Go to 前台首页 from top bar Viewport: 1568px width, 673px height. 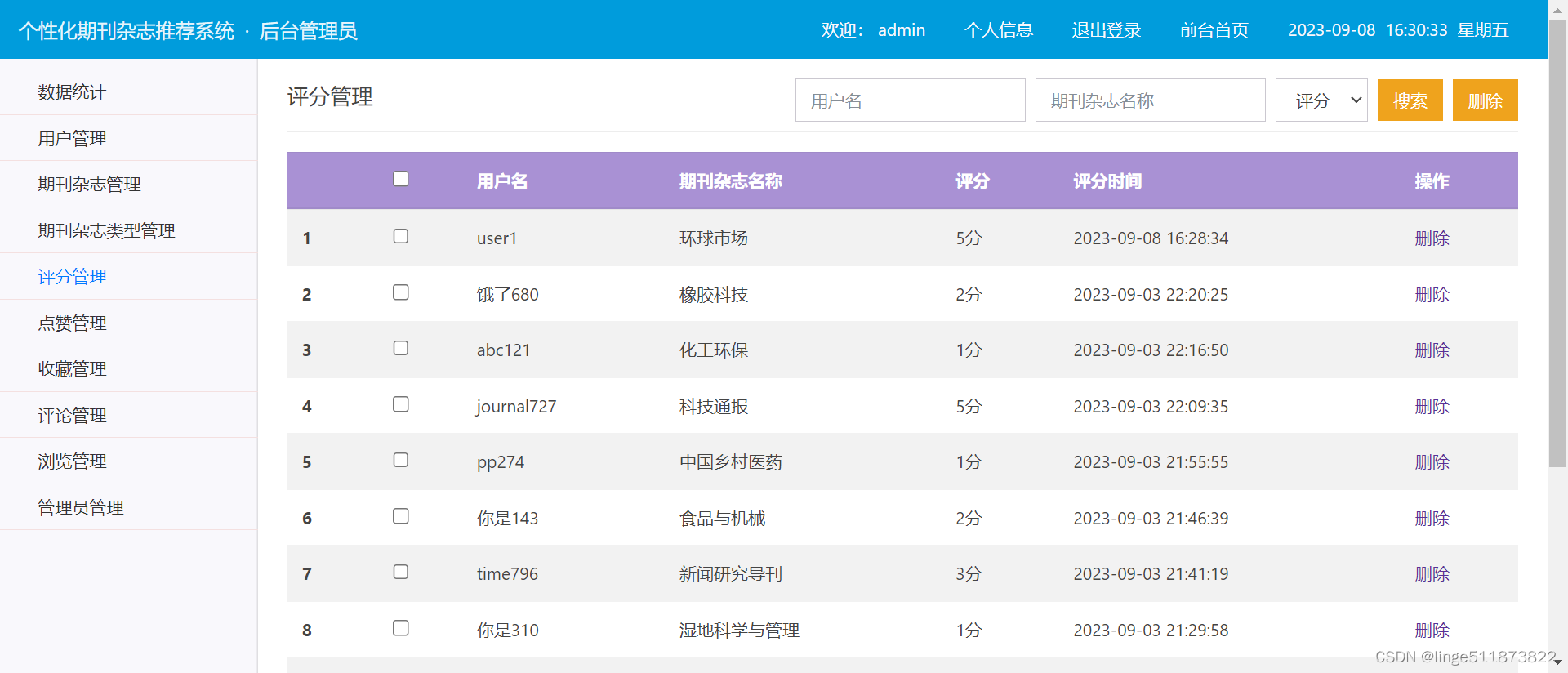pyautogui.click(x=1214, y=30)
